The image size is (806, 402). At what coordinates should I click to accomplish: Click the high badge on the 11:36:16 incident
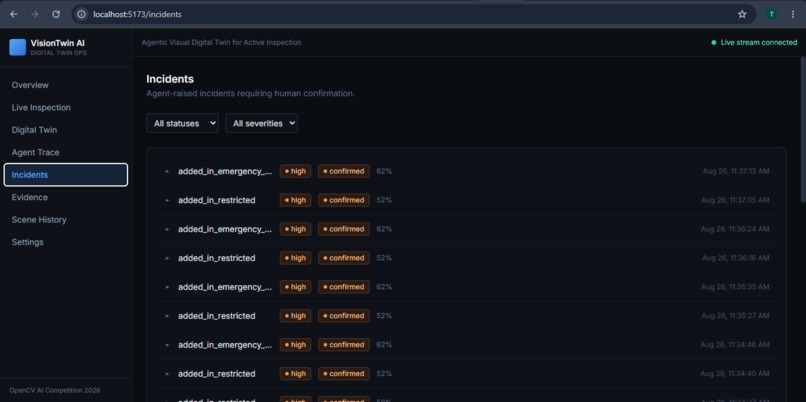coord(296,258)
